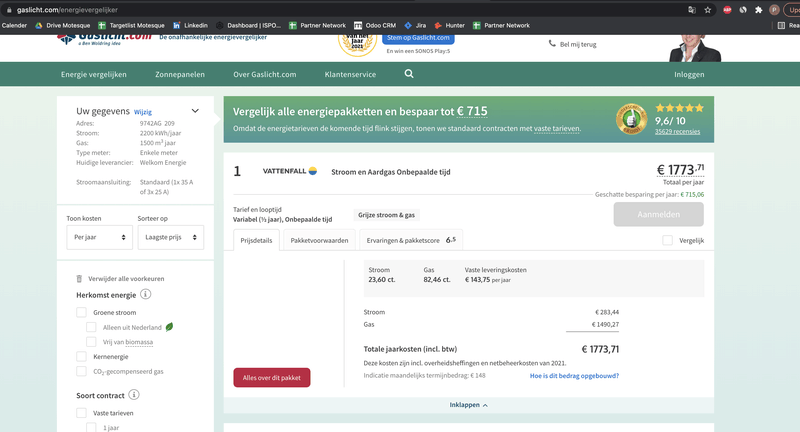Click the search magnifier icon in navigation
Viewport: 800px width, 432px height.
[x=409, y=74]
